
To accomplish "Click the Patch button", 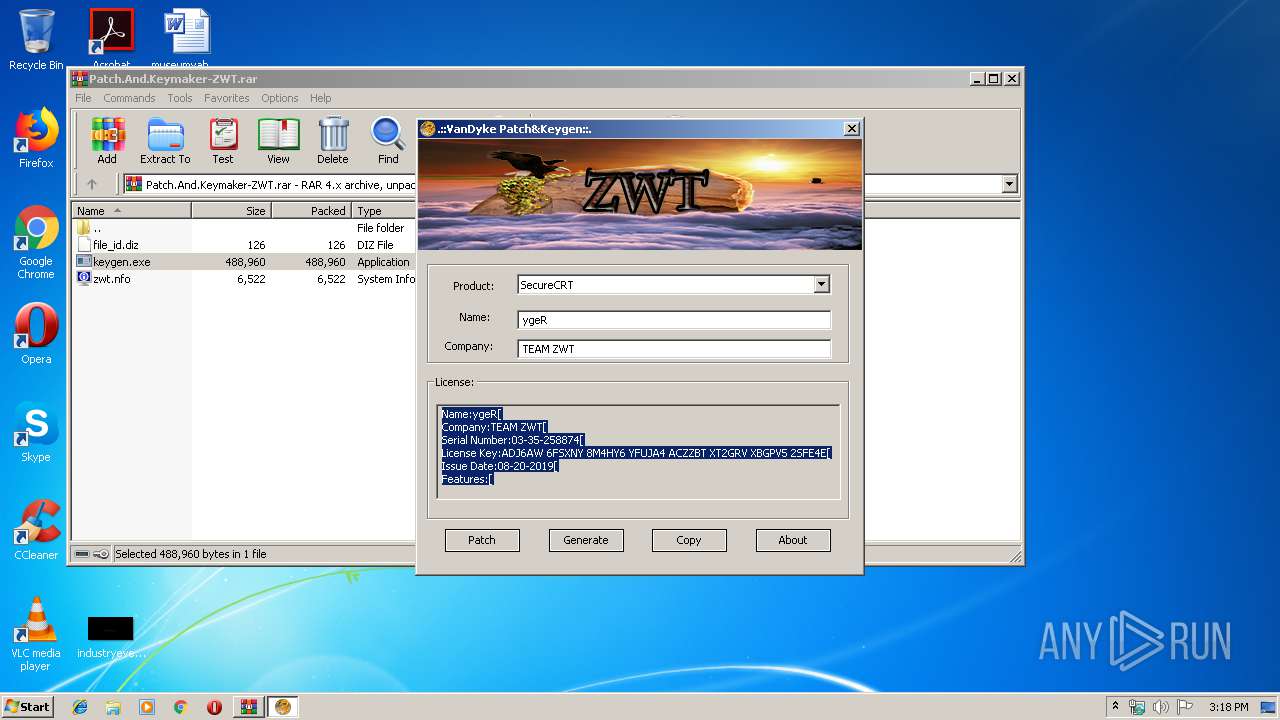I will (x=482, y=540).
